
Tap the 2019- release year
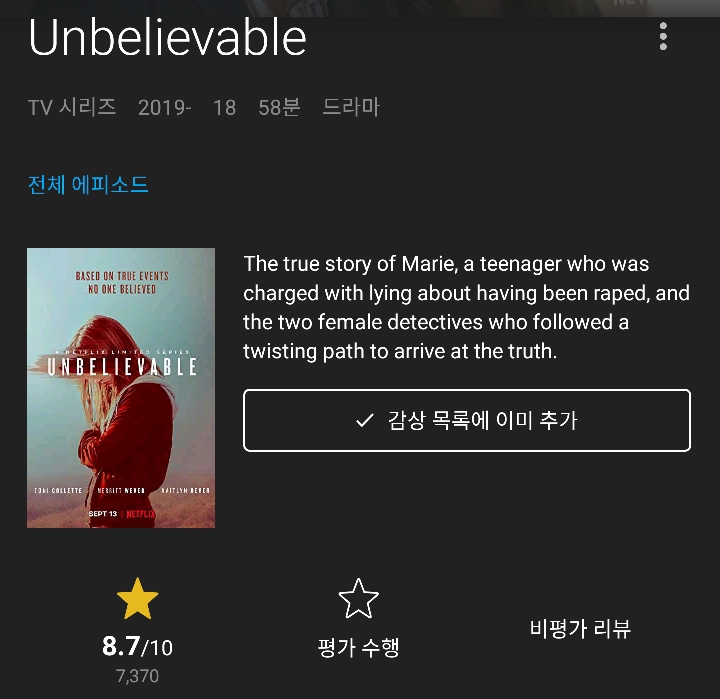click(x=164, y=108)
